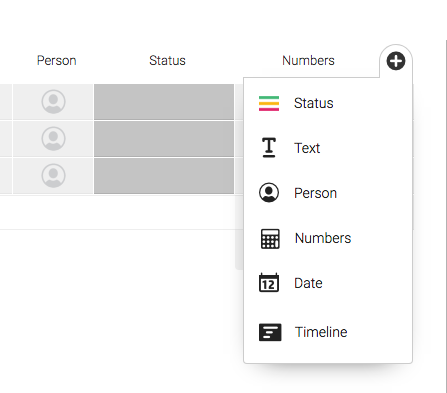
Task: Open first row status cell
Action: pyautogui.click(x=164, y=102)
